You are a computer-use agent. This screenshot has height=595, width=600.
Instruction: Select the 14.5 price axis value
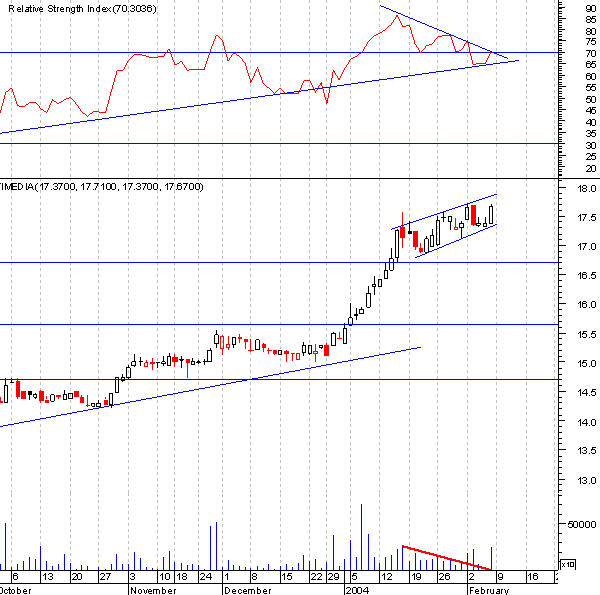587,392
